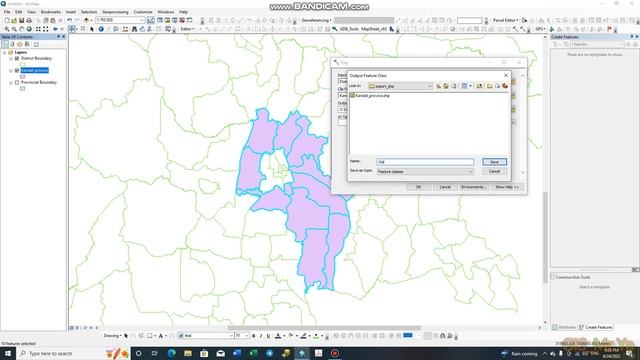Click List By Source icon in Table Of Contents
This screenshot has width=640, height=360.
[x=12, y=44]
